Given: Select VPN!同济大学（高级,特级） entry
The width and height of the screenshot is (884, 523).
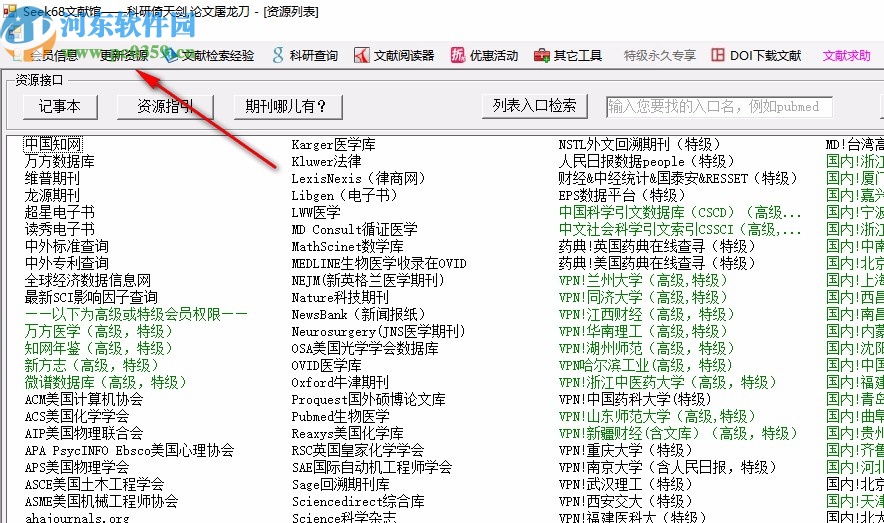Looking at the screenshot, I should [643, 298].
